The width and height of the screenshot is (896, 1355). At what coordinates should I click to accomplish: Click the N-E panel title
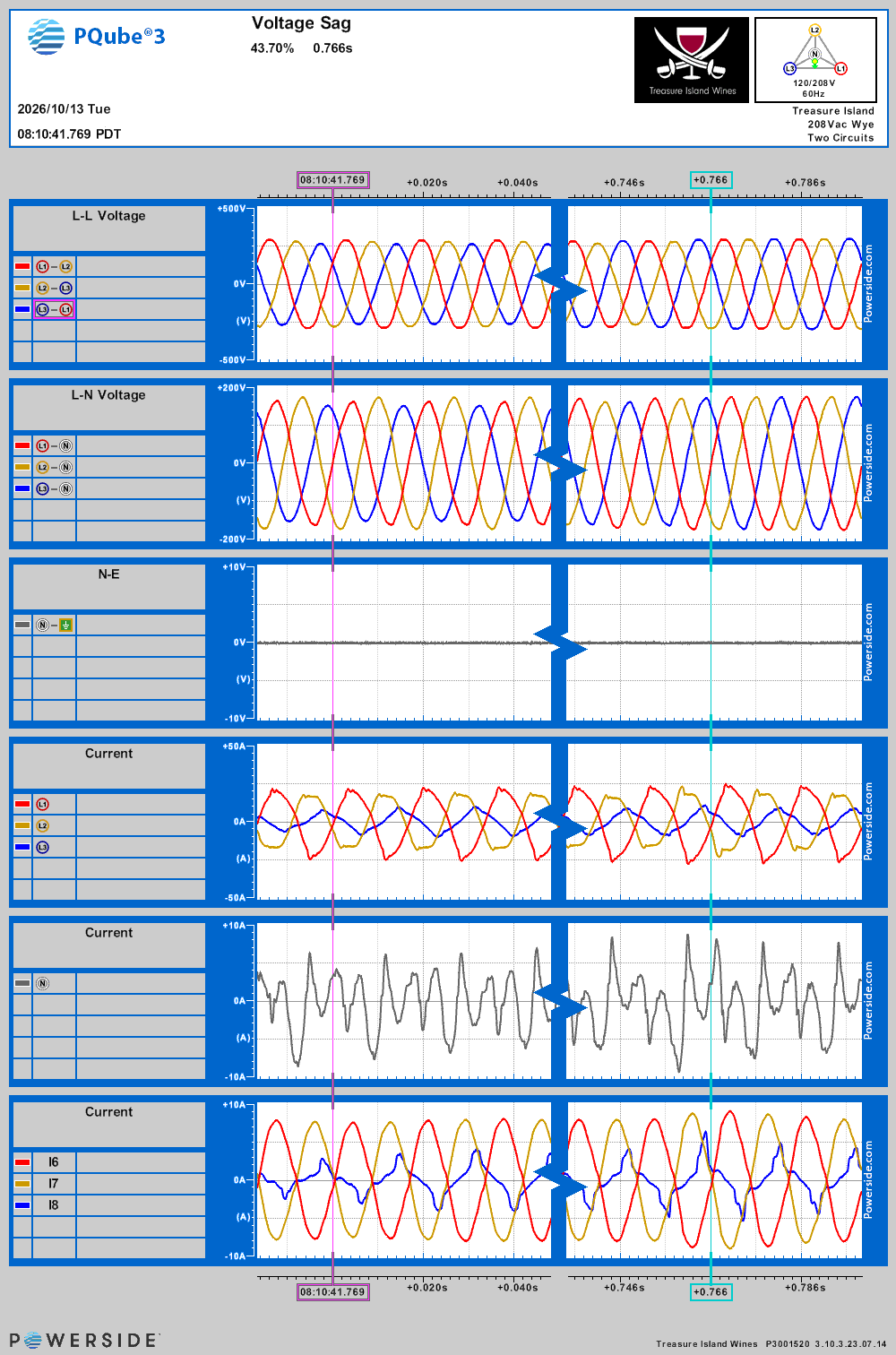[108, 574]
